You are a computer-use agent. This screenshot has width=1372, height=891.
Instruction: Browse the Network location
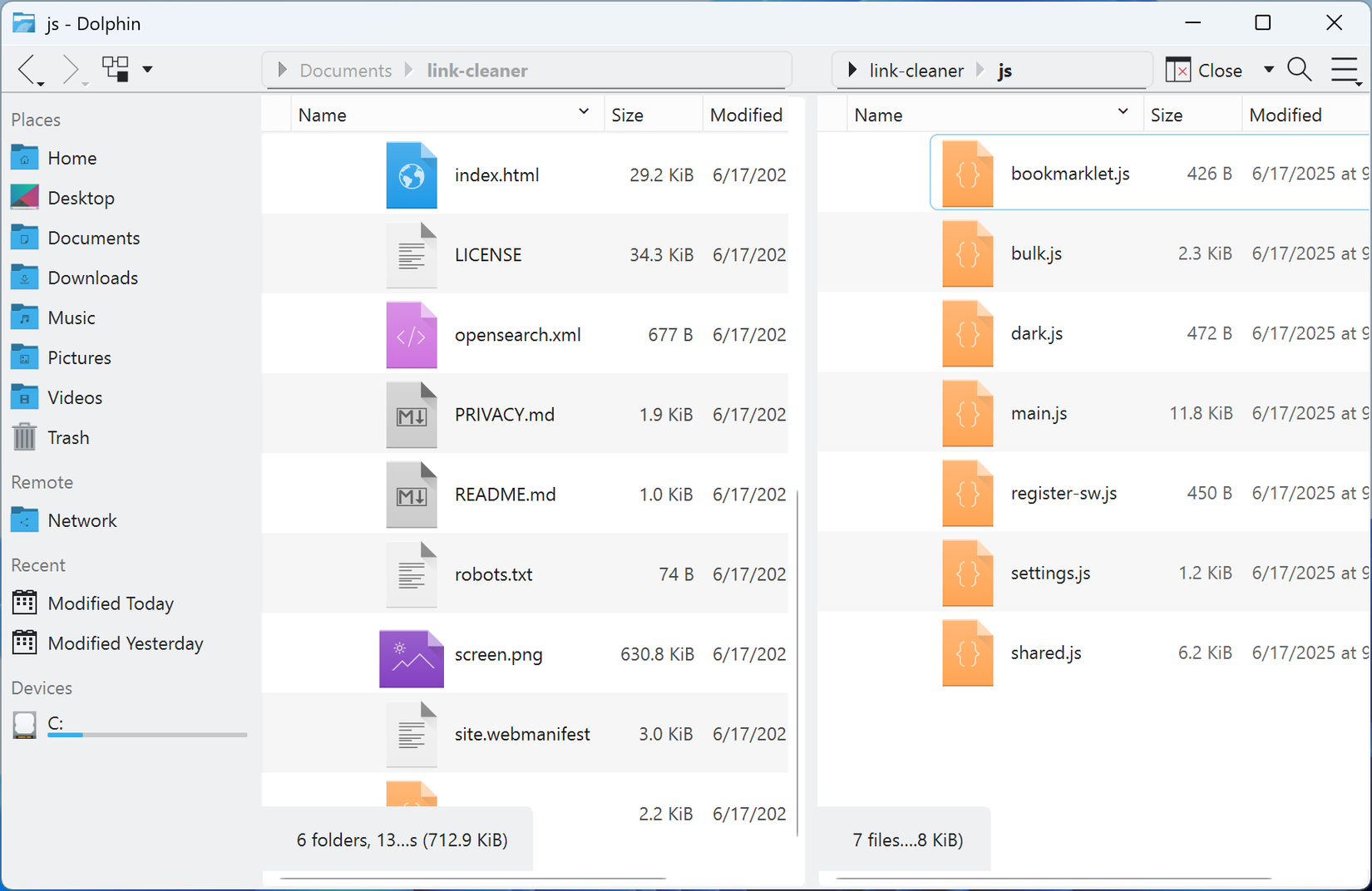tap(82, 519)
